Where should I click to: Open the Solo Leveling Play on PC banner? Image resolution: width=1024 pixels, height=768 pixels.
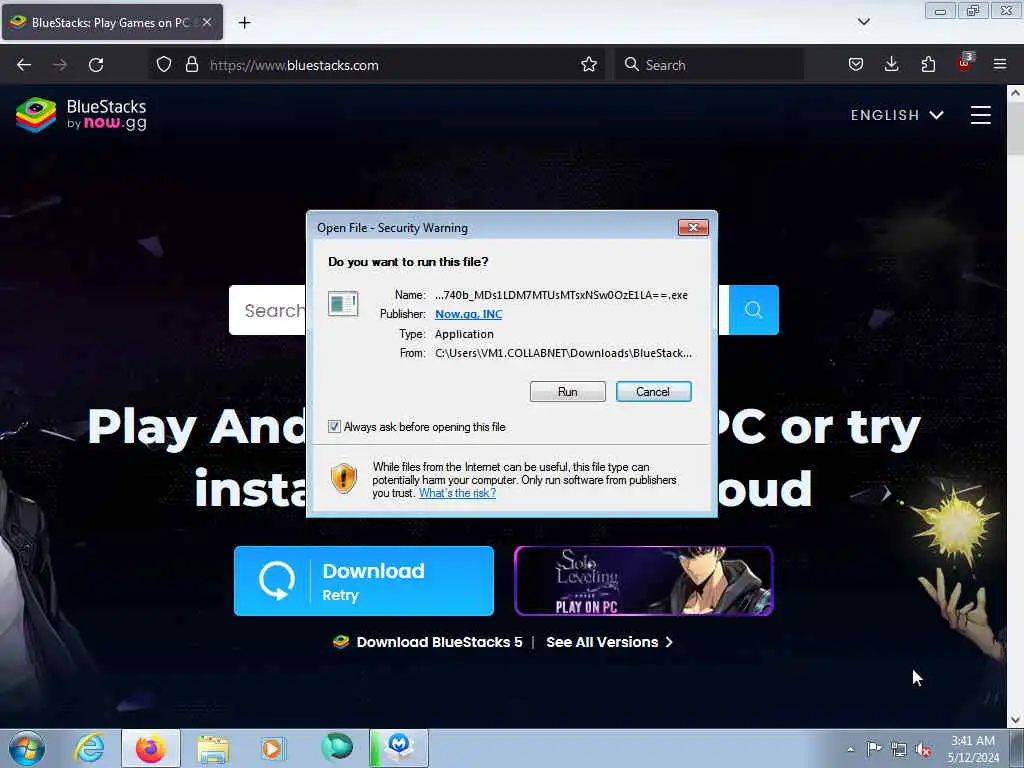point(643,581)
